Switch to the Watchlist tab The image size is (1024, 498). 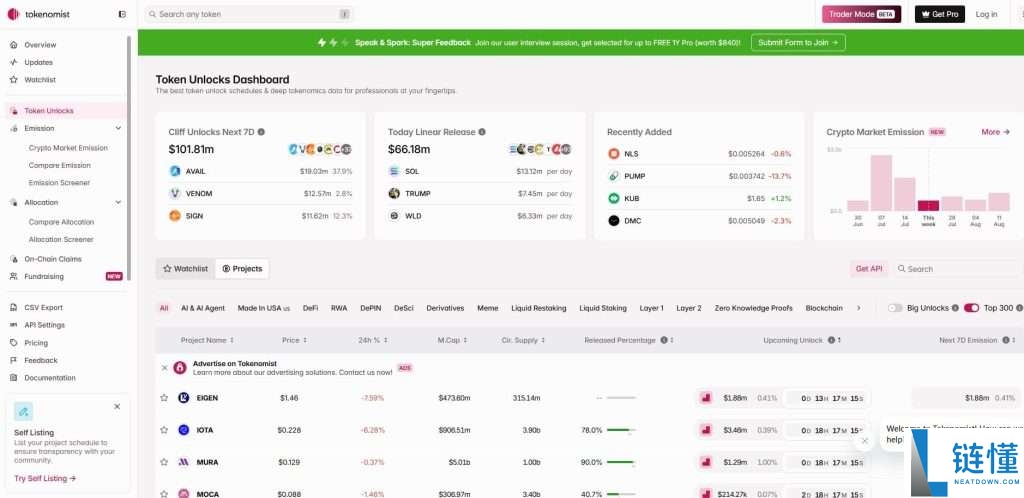[x=186, y=269]
